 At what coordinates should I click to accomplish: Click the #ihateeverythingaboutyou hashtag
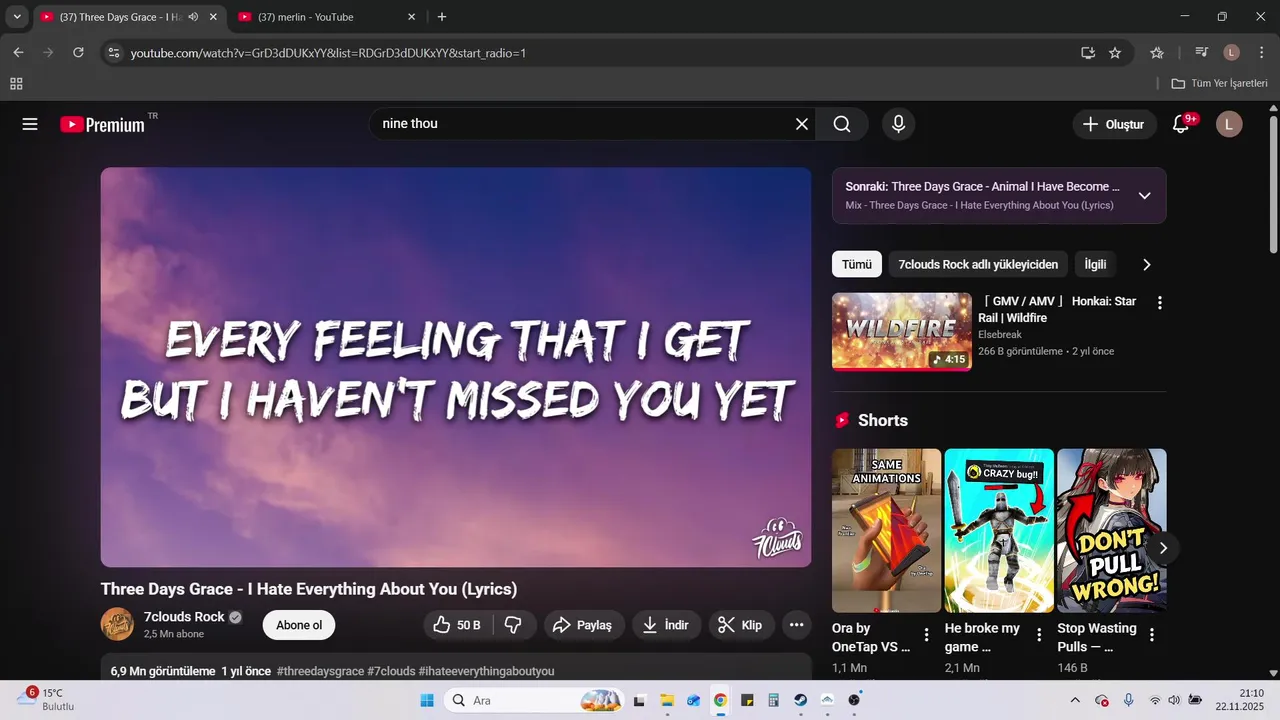(x=486, y=671)
